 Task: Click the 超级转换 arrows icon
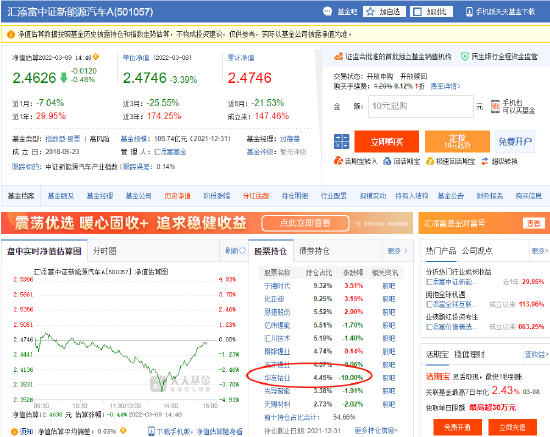(x=484, y=161)
